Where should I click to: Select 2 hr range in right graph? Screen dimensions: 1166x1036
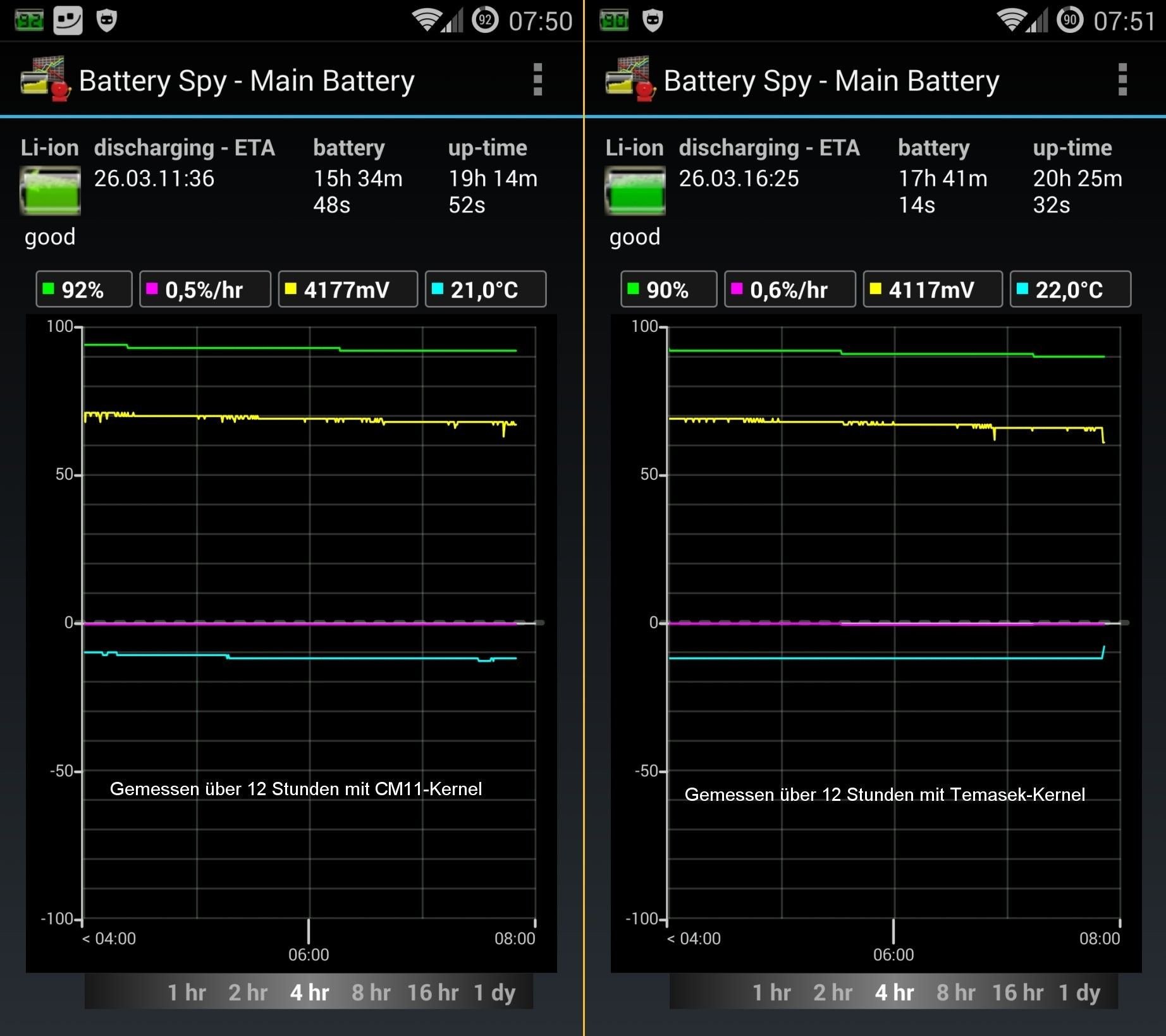pos(833,992)
